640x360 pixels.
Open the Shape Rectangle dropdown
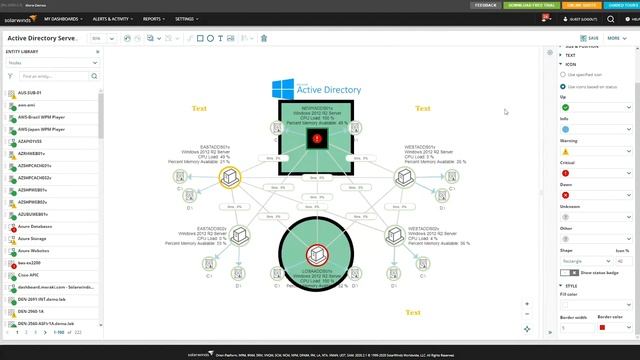586,261
